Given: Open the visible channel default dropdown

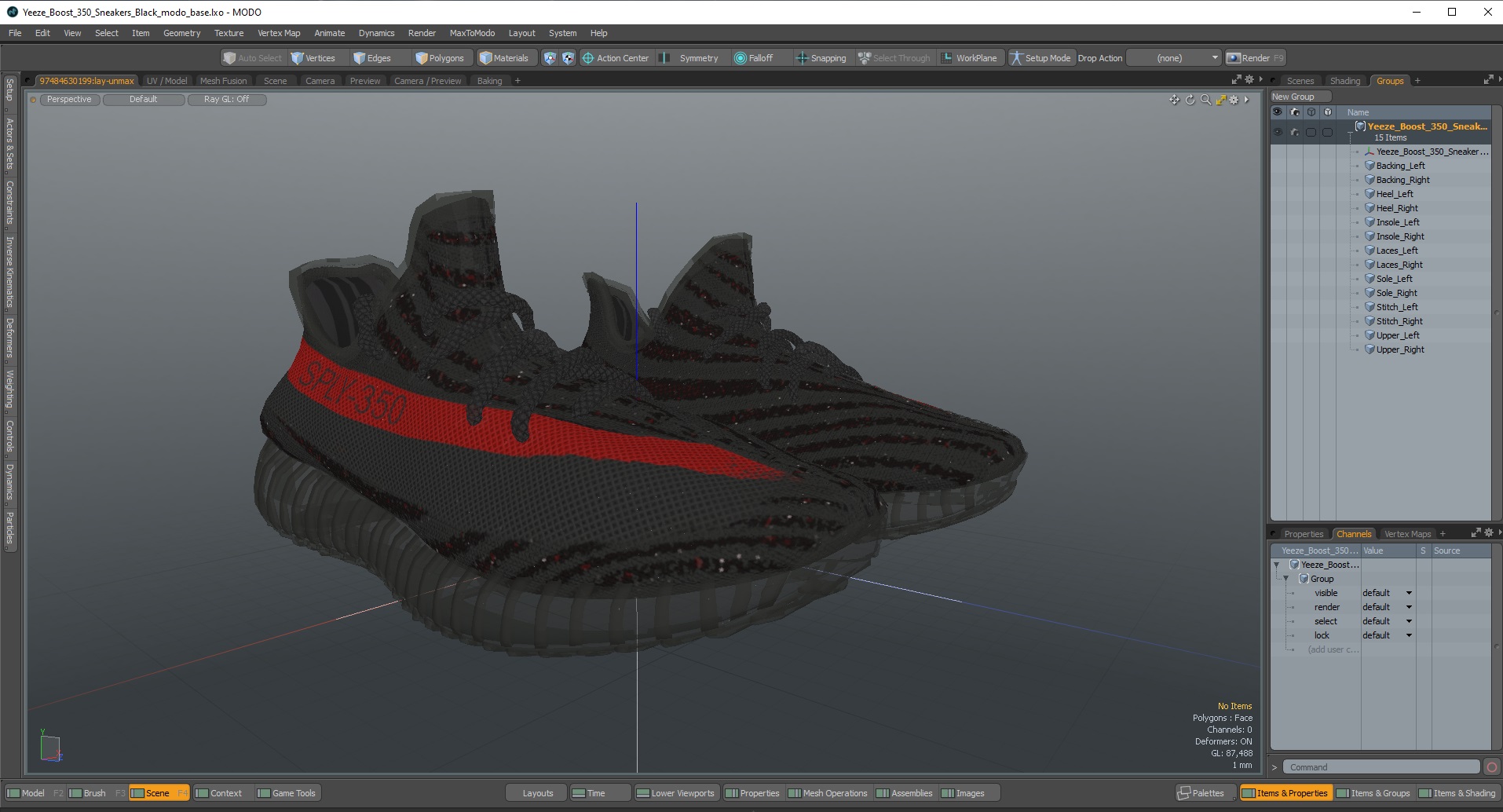Looking at the screenshot, I should click(x=1387, y=593).
